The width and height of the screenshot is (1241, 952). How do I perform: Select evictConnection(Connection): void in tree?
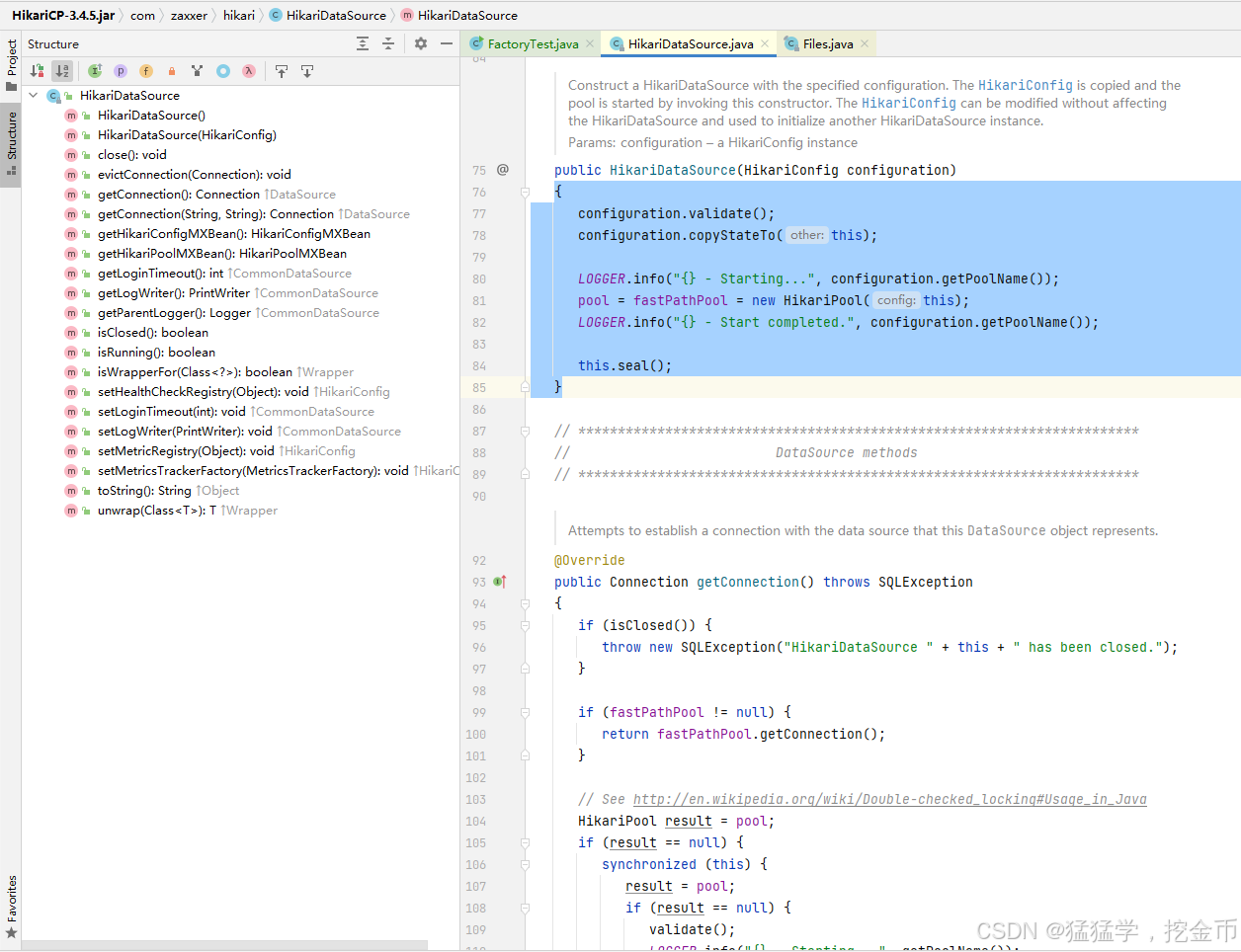(x=194, y=175)
